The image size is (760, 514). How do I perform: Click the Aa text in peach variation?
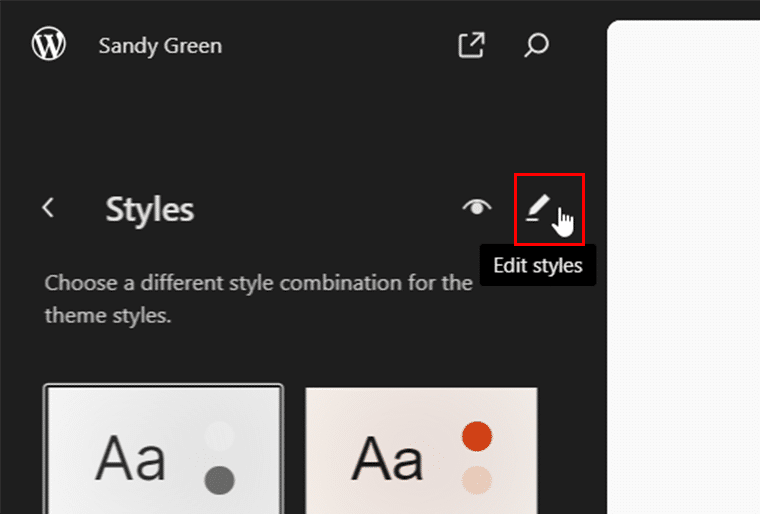click(x=386, y=459)
